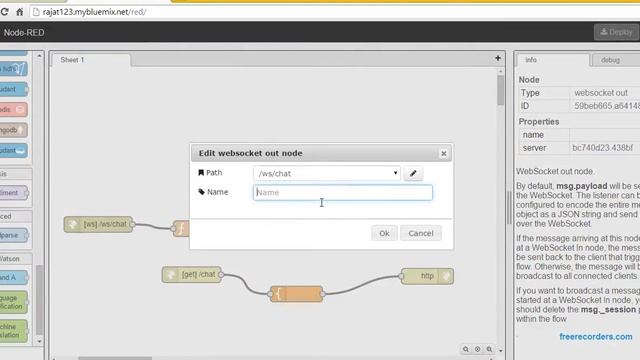Click the palette scrollbar up arrow
The image size is (640, 360).
[39, 55]
